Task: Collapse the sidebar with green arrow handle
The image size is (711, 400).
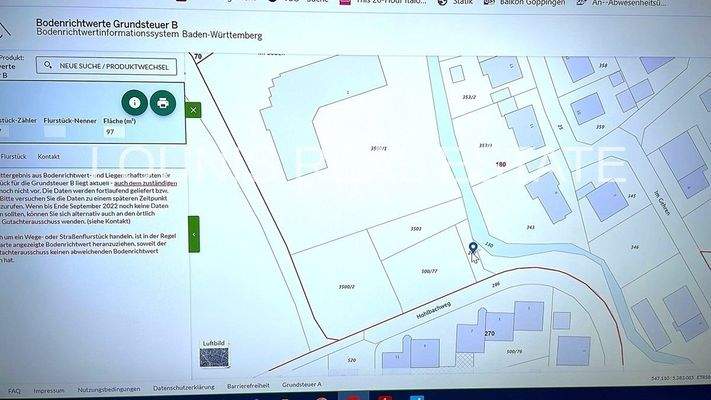Action: (193, 234)
